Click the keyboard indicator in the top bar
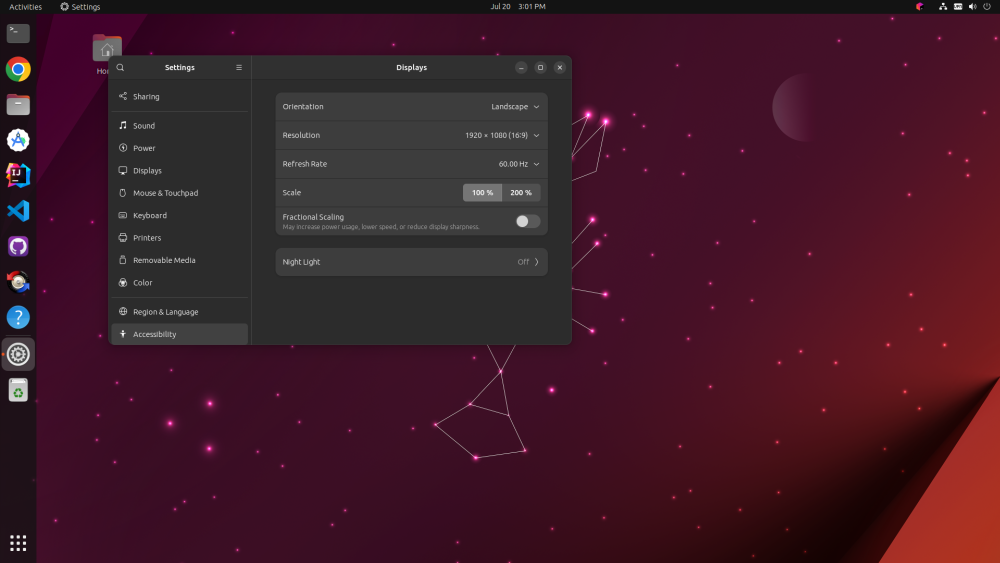 958,6
